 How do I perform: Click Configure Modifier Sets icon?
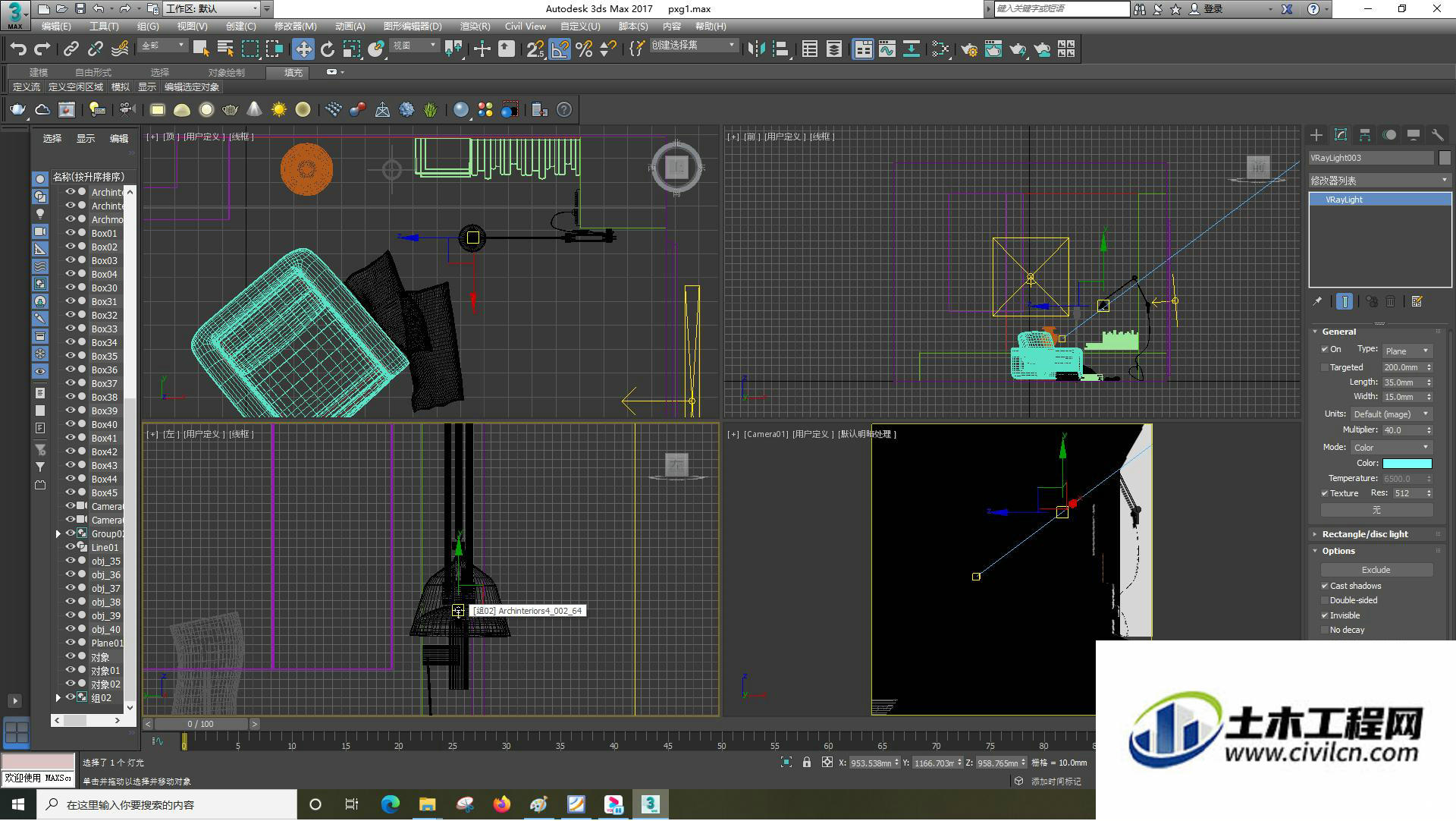tap(1417, 302)
